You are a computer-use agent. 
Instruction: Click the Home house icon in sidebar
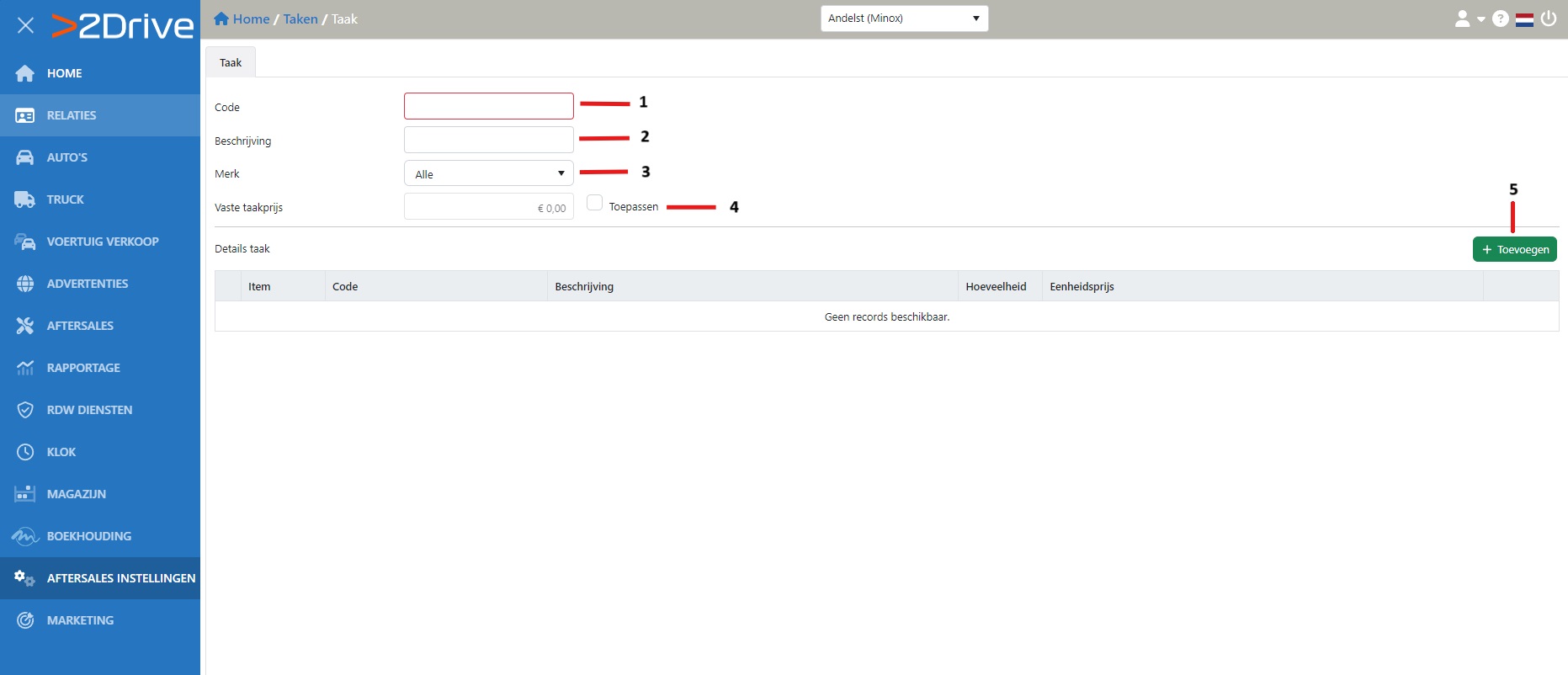click(25, 73)
